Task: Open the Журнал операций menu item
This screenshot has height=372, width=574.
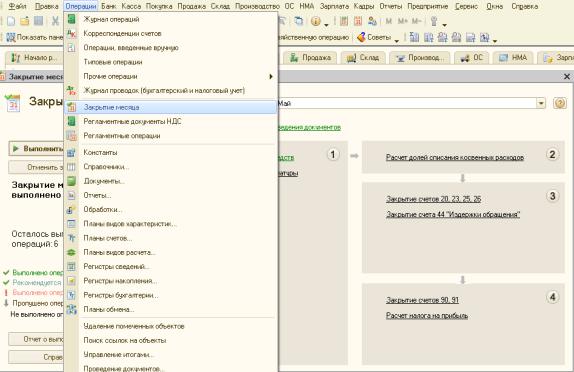Action: click(171, 19)
